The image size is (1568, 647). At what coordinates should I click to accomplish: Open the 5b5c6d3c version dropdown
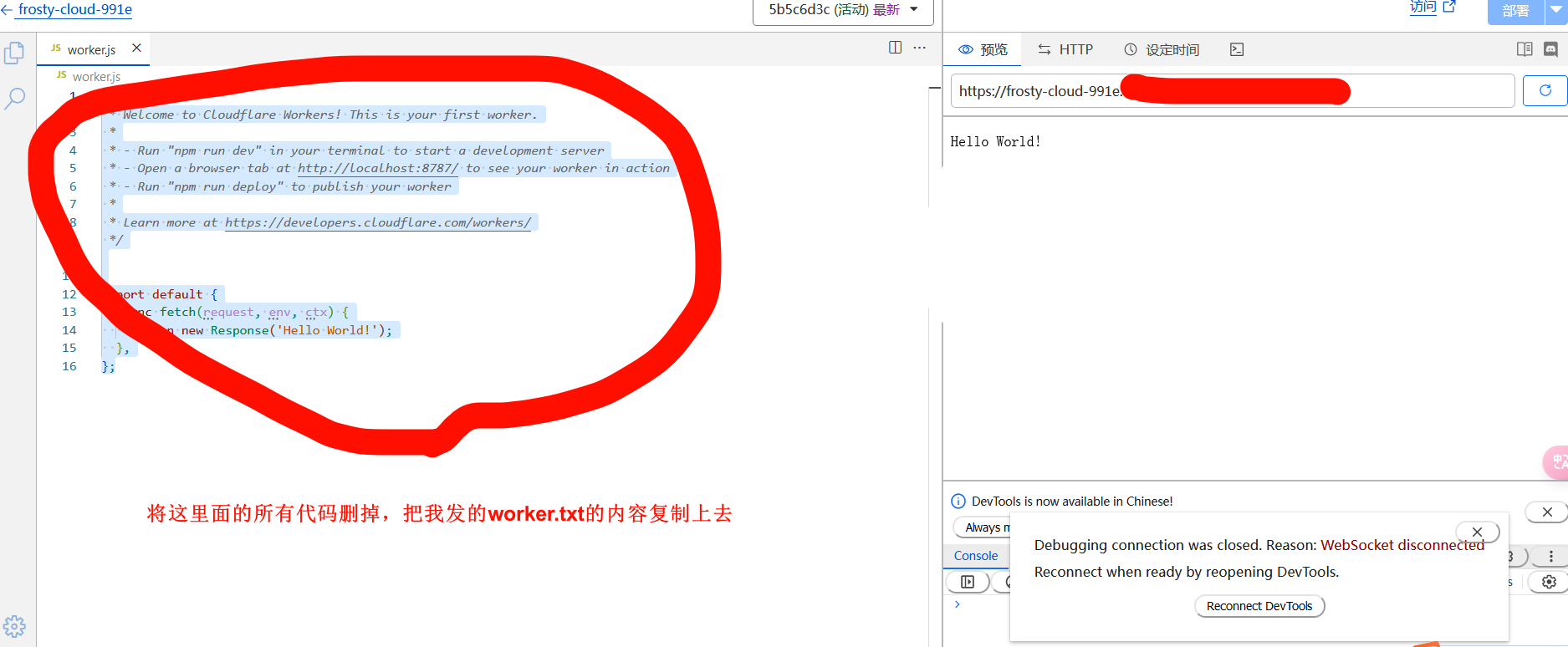844,11
